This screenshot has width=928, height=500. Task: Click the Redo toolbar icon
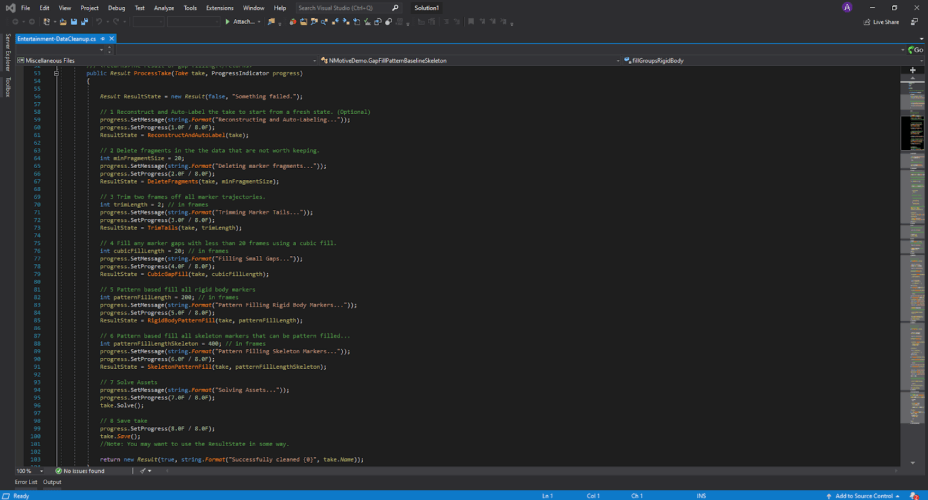click(x=116, y=22)
